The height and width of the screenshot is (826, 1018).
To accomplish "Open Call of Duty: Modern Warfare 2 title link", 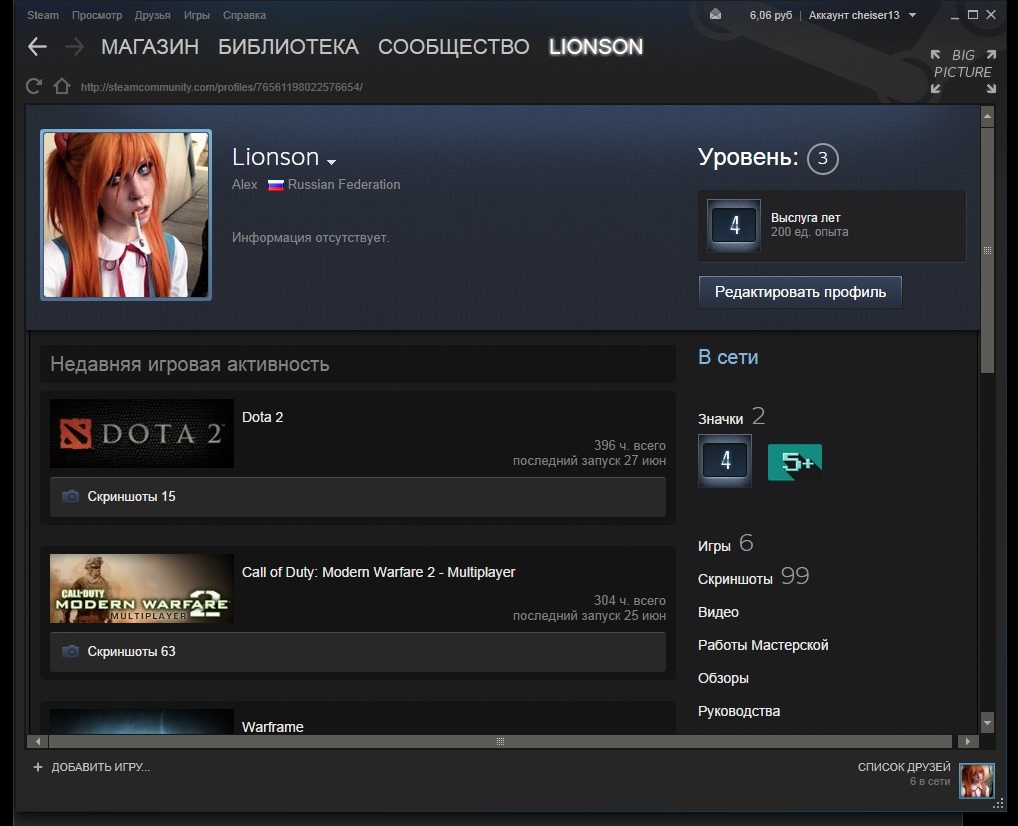I will point(379,572).
